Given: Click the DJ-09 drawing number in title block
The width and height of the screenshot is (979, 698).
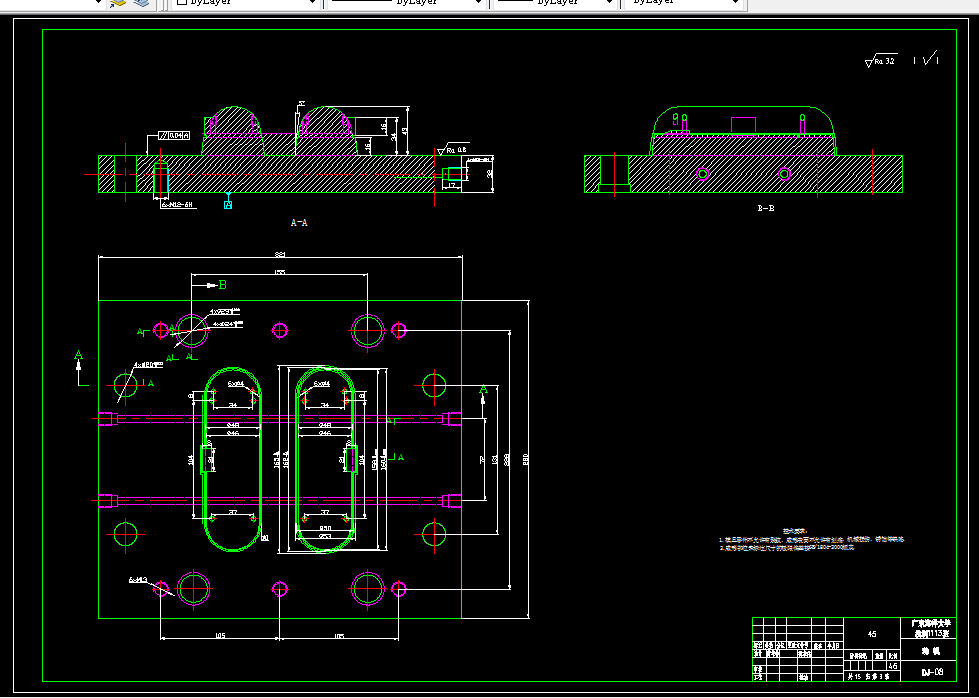Looking at the screenshot, I should click(932, 672).
